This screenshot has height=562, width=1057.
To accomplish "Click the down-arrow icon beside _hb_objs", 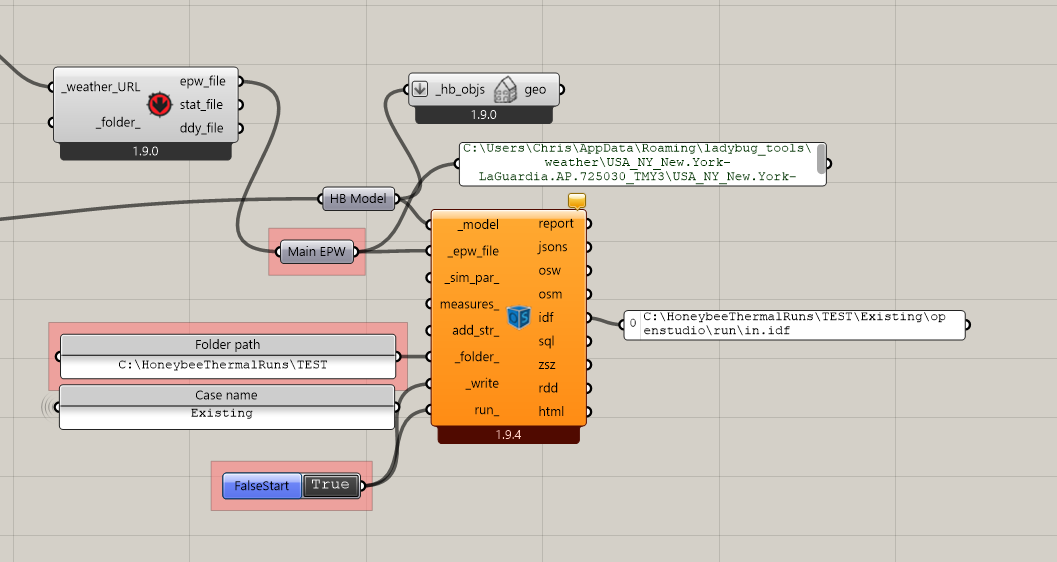I will point(421,90).
